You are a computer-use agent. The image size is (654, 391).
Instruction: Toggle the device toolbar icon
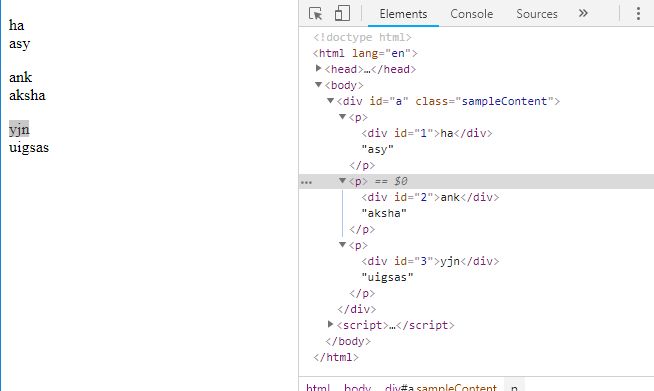(342, 13)
